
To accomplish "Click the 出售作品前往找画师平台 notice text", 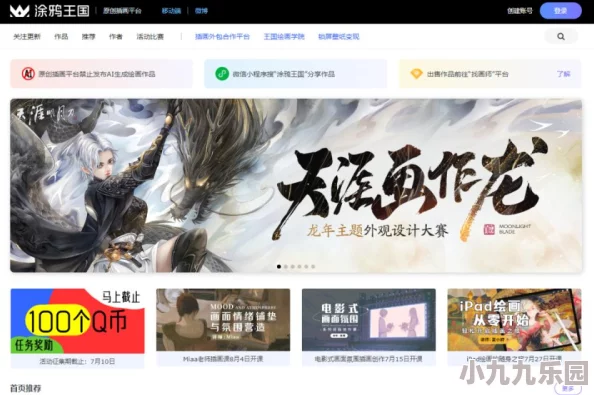I will pyautogui.click(x=467, y=74).
